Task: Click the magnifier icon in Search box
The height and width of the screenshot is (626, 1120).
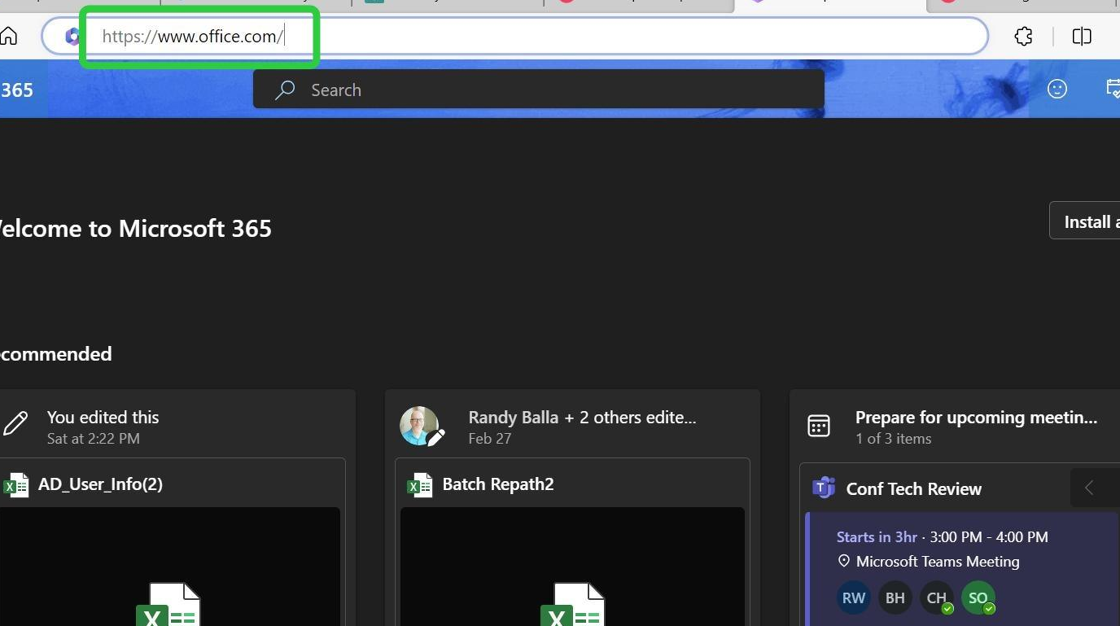Action: (x=285, y=90)
